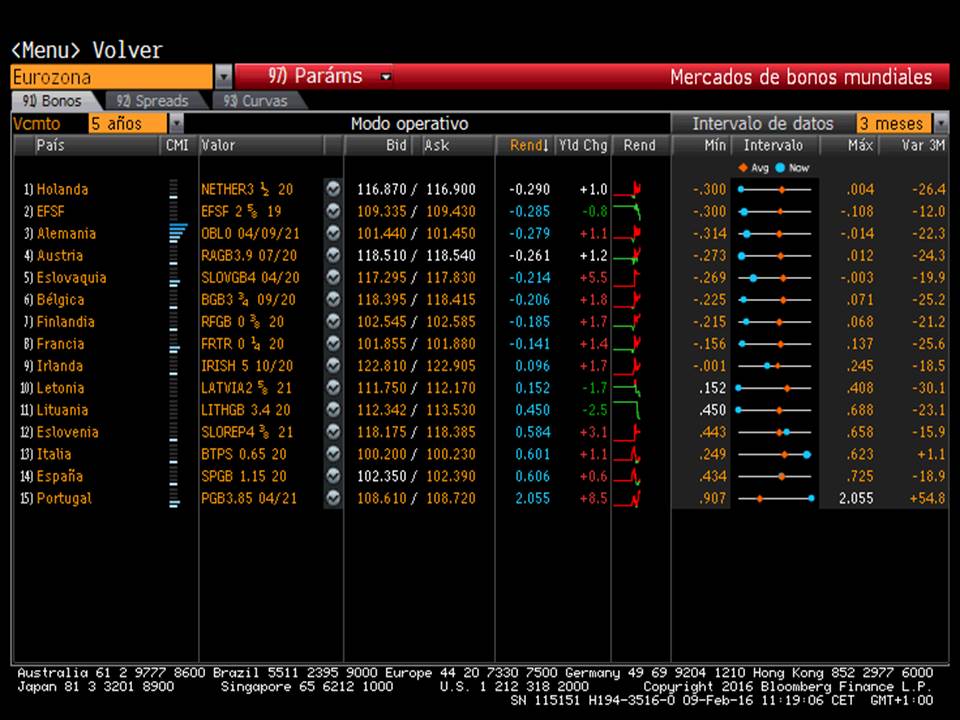Click the Eurozona selection field
Screen dimensions: 960x720
pyautogui.click(x=111, y=77)
